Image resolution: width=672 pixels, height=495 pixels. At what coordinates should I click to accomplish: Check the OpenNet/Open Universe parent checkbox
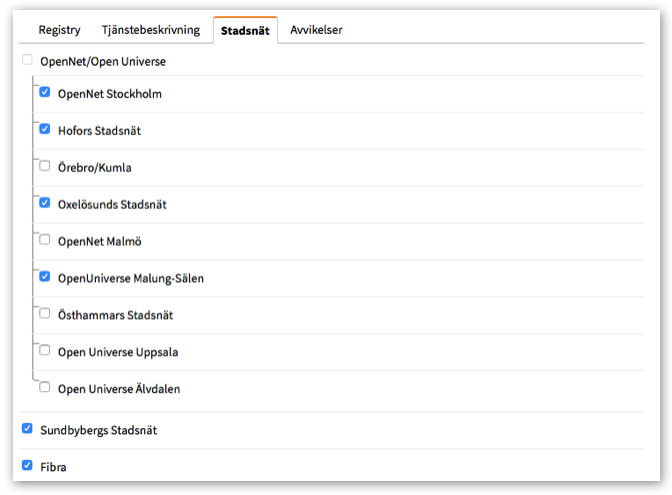click(27, 60)
